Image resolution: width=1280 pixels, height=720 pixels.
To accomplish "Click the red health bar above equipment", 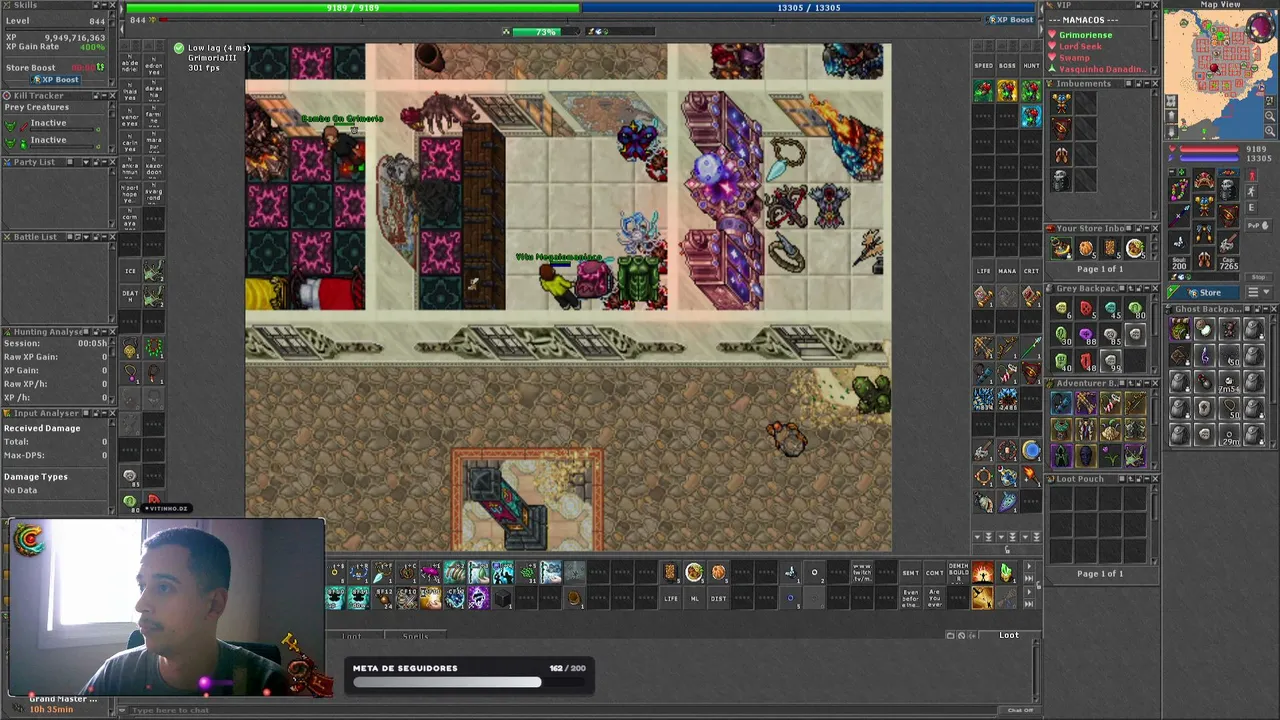I will (x=1210, y=149).
